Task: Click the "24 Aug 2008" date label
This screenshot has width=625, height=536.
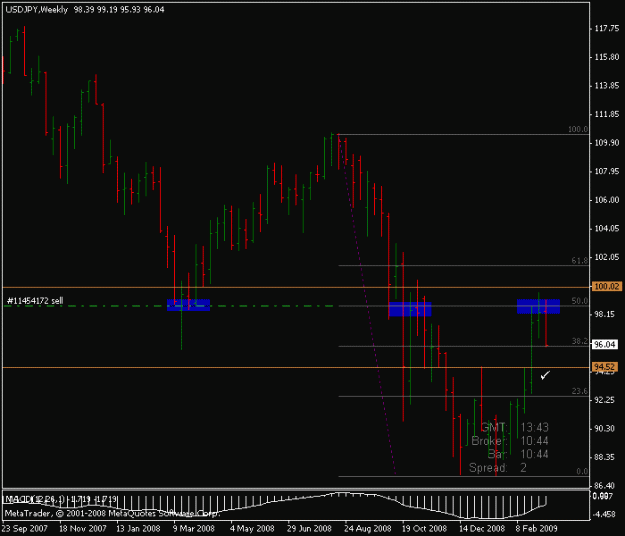Action: pyautogui.click(x=368, y=529)
